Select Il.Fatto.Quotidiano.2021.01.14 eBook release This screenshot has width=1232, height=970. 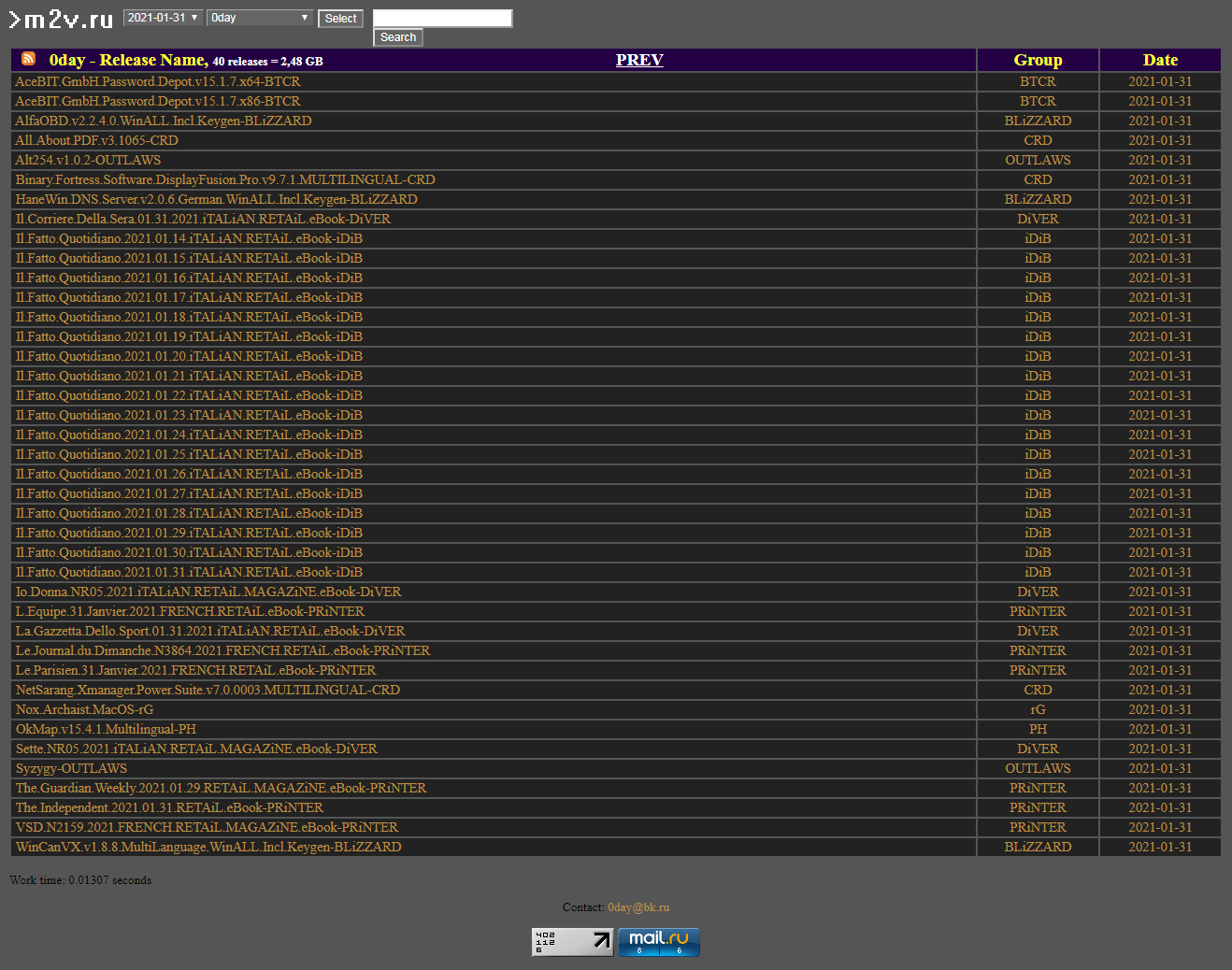pyautogui.click(x=189, y=238)
